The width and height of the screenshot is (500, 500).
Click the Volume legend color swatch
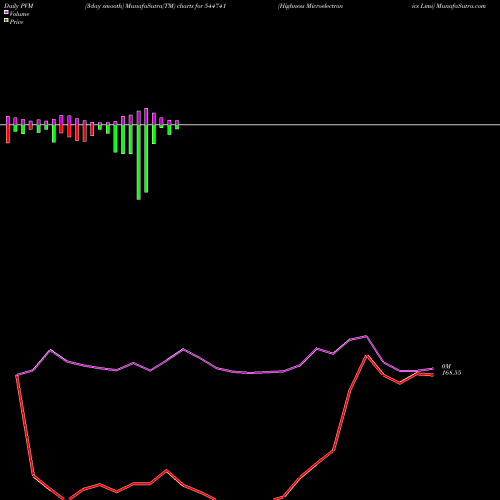pyautogui.click(x=6, y=12)
